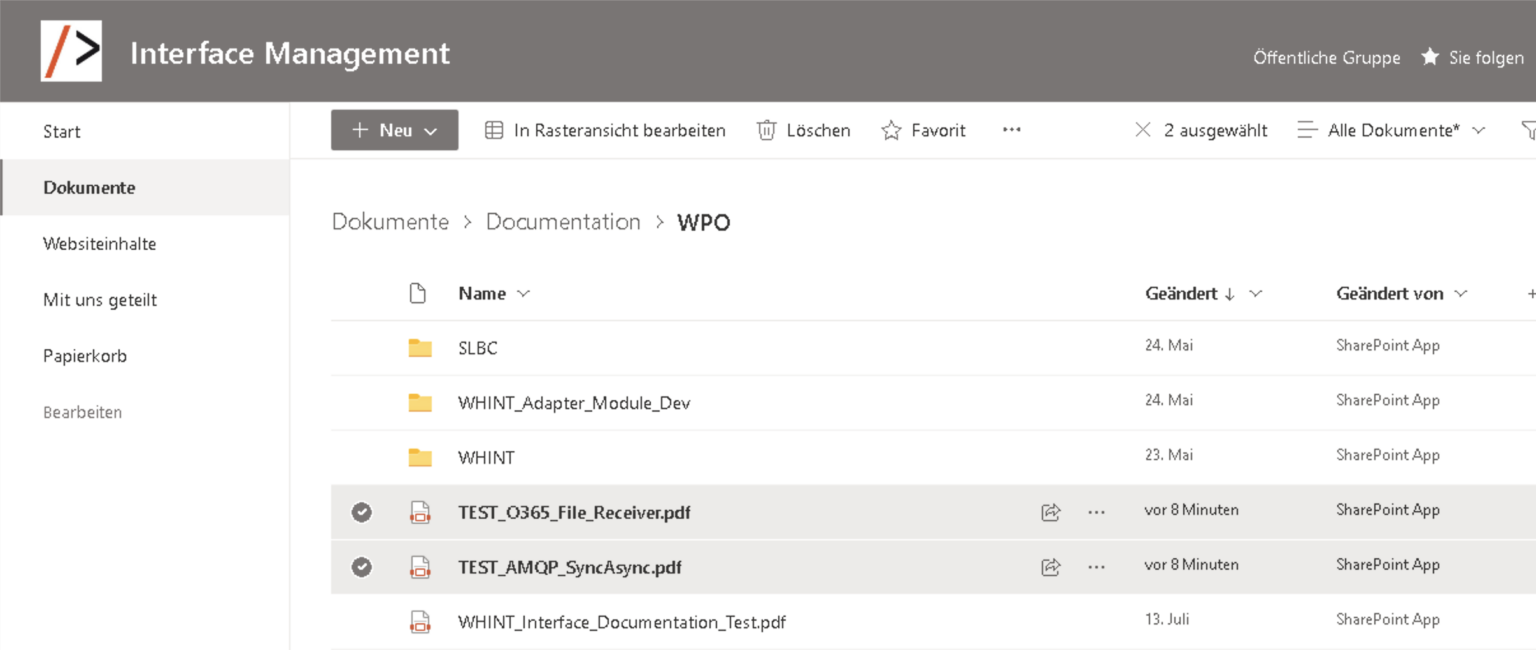Open the Name column sort dropdown

(x=524, y=293)
